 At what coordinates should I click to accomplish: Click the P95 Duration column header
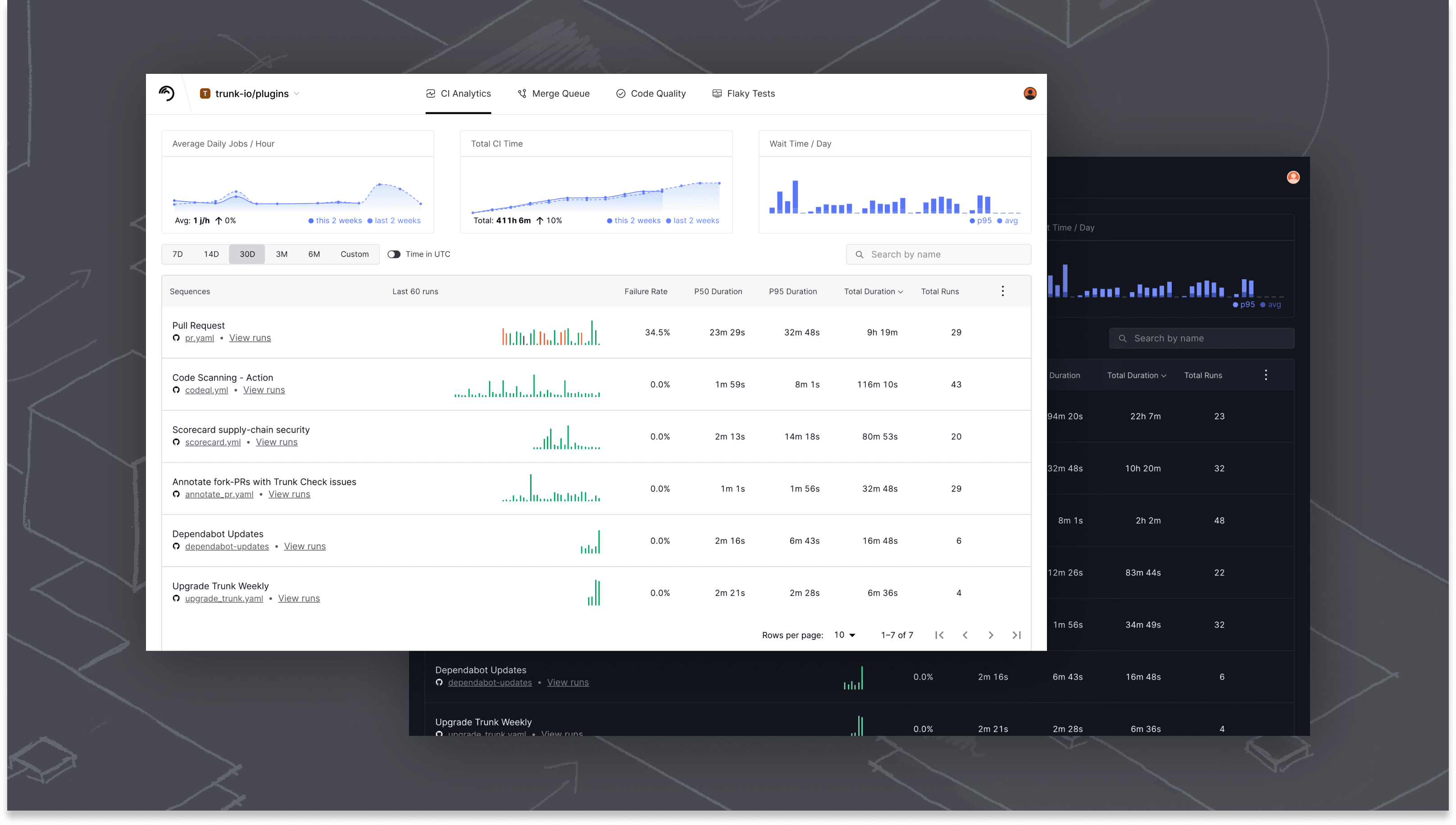tap(793, 292)
